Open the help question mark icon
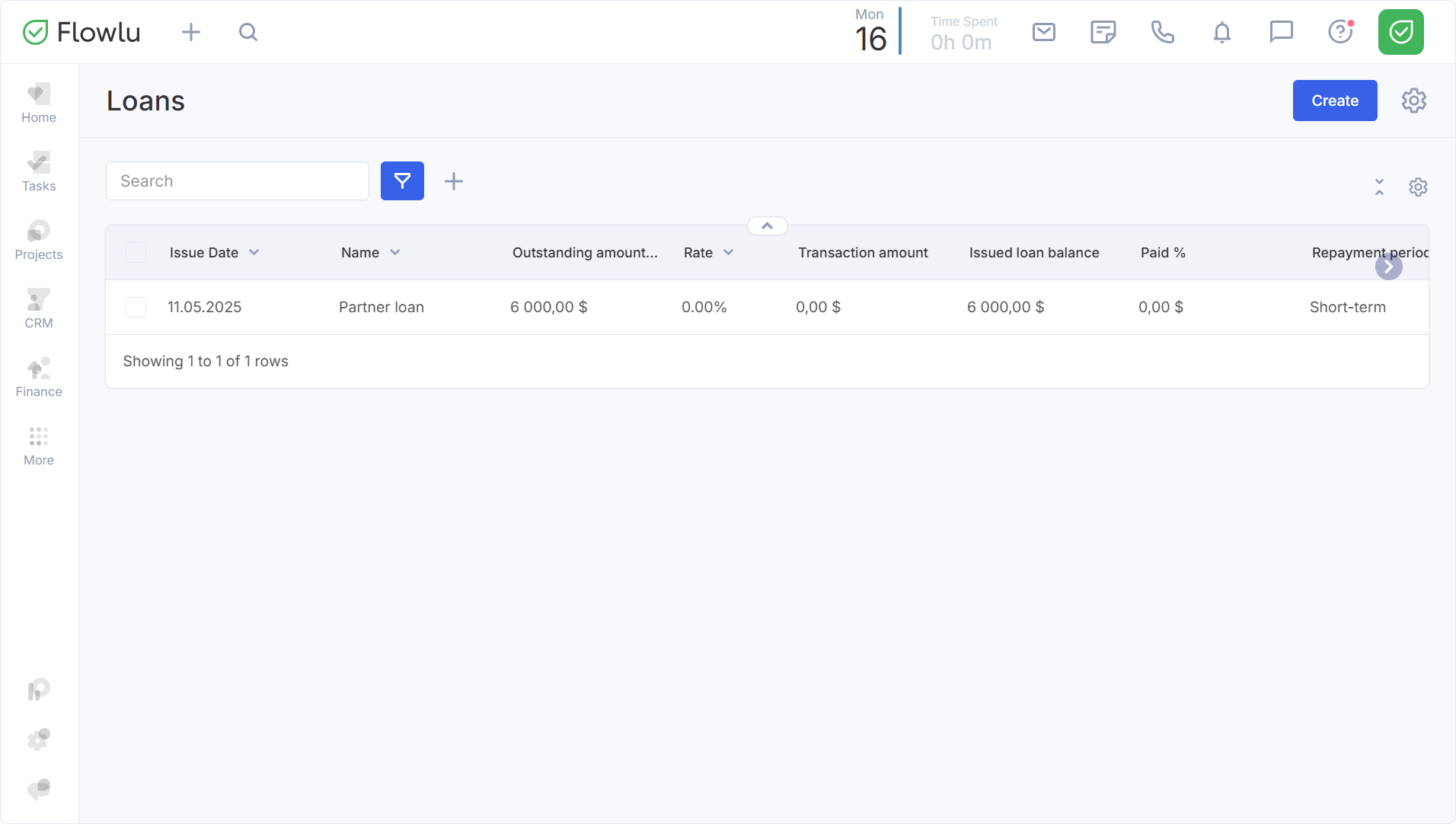This screenshot has width=1456, height=824. [x=1340, y=32]
